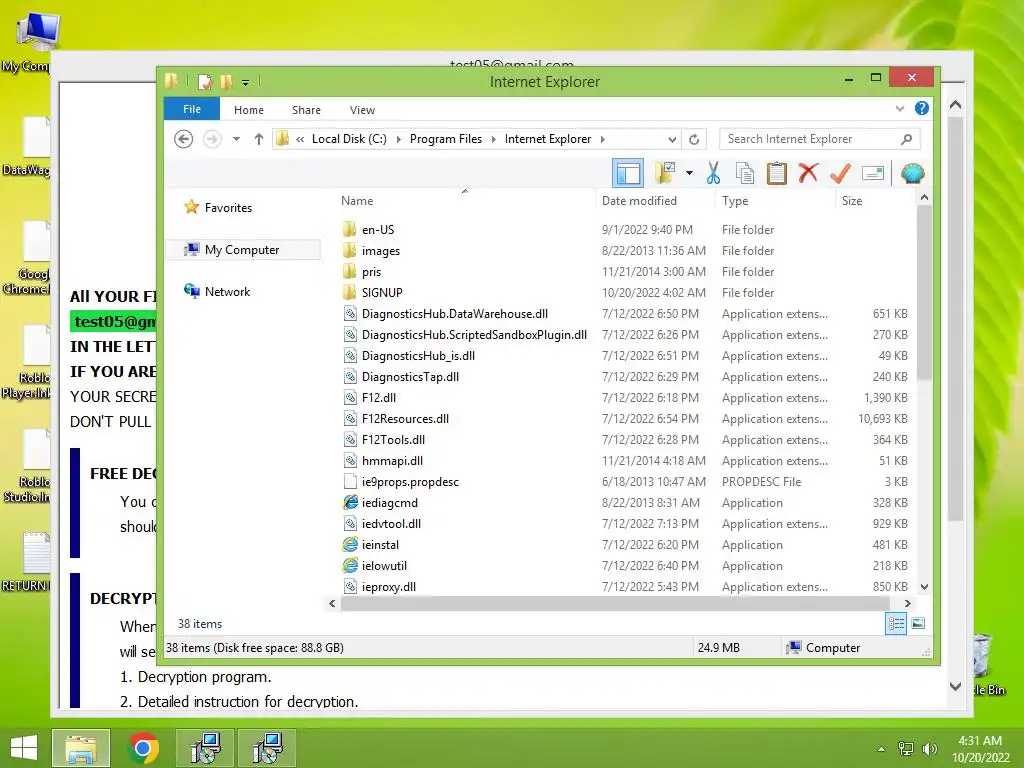Click the volume icon in system tray
This screenshot has height=768, width=1024.
pyautogui.click(x=929, y=749)
